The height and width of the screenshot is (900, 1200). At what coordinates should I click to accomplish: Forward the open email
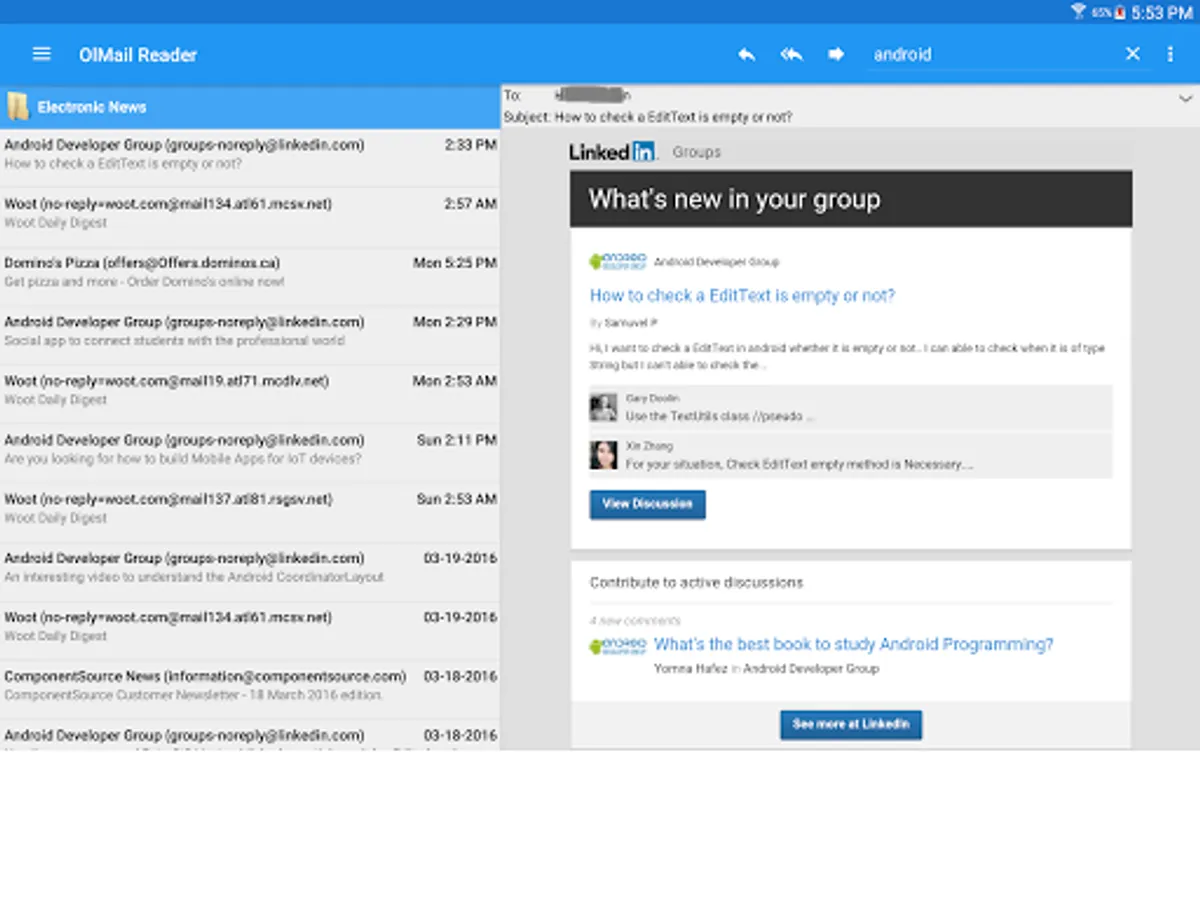836,54
